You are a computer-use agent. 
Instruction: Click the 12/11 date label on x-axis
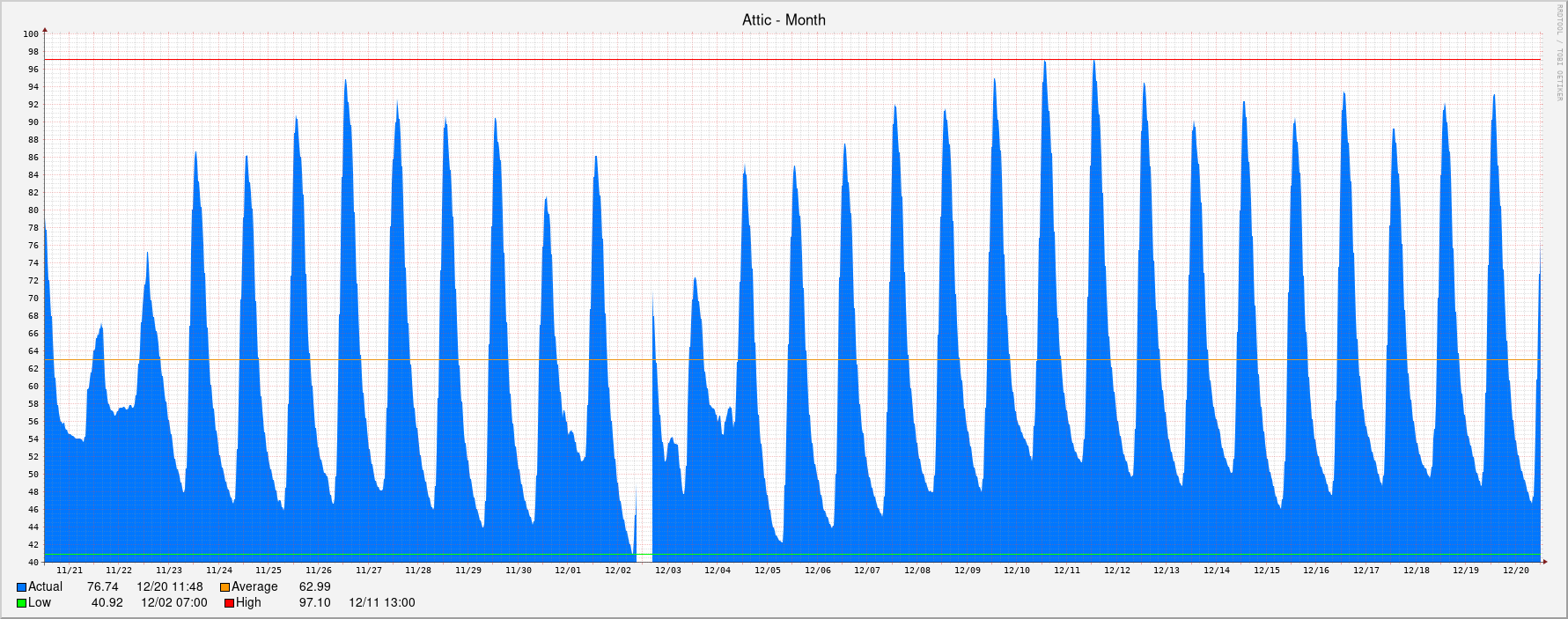(x=1067, y=571)
